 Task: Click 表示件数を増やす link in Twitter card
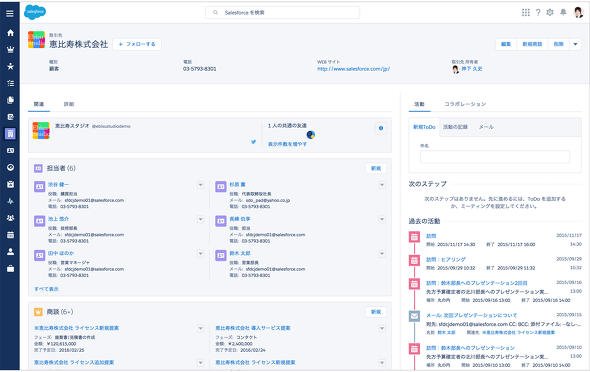coord(287,144)
